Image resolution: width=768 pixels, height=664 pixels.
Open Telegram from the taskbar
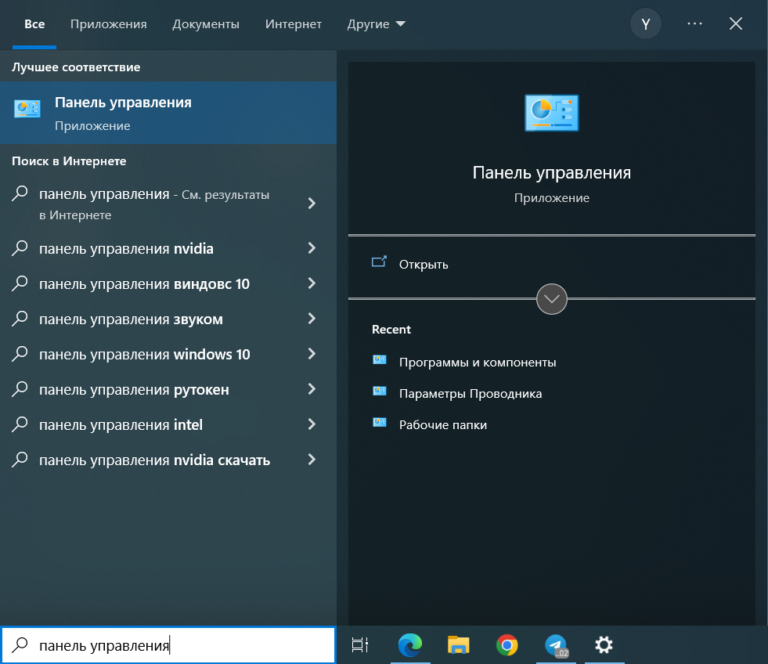(x=556, y=645)
